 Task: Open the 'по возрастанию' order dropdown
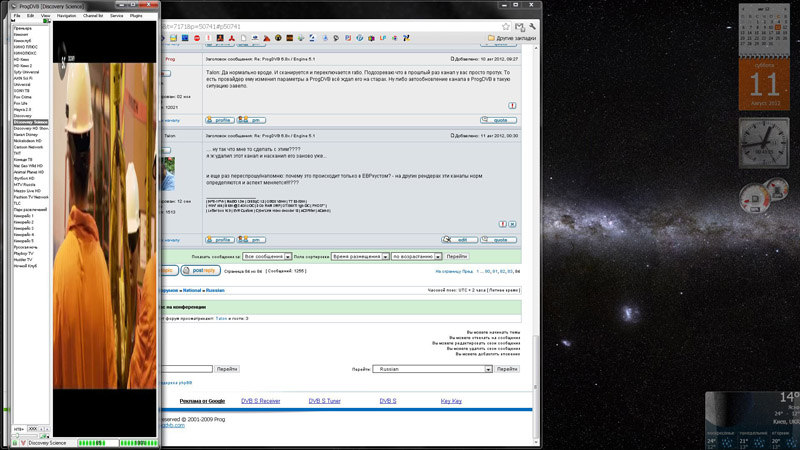click(x=418, y=257)
